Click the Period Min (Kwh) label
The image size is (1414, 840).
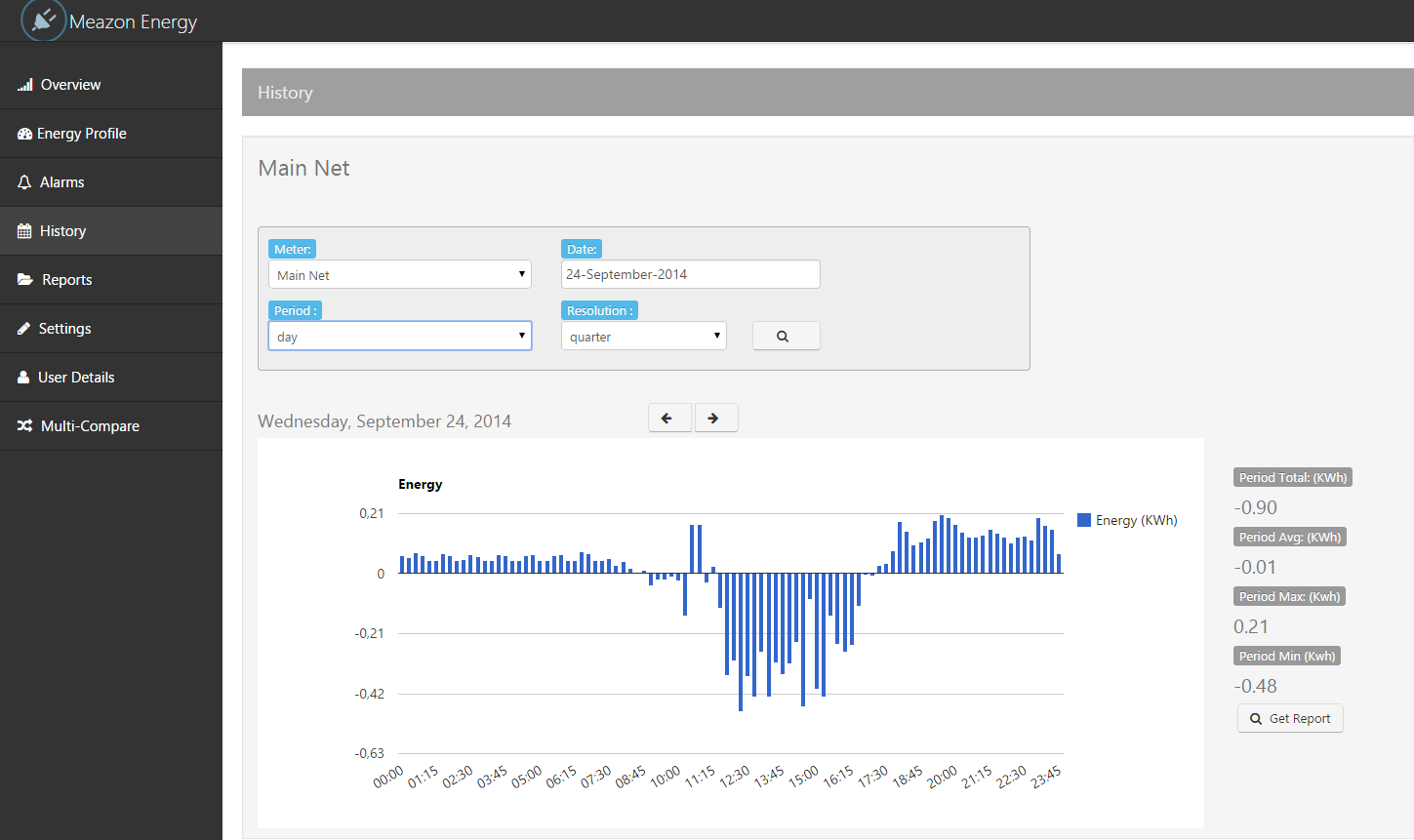[x=1287, y=656]
